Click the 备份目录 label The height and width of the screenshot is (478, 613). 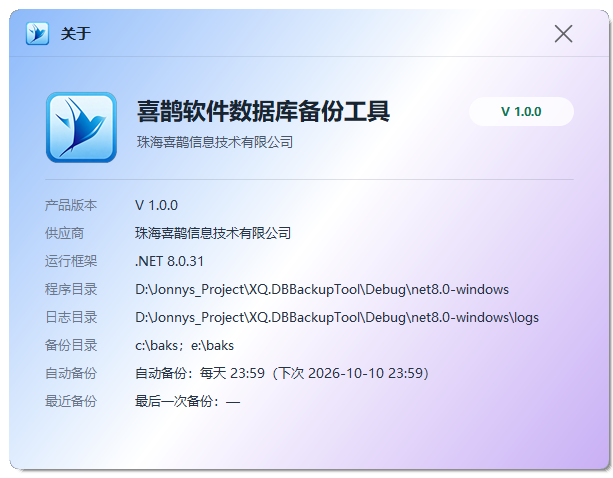71,346
